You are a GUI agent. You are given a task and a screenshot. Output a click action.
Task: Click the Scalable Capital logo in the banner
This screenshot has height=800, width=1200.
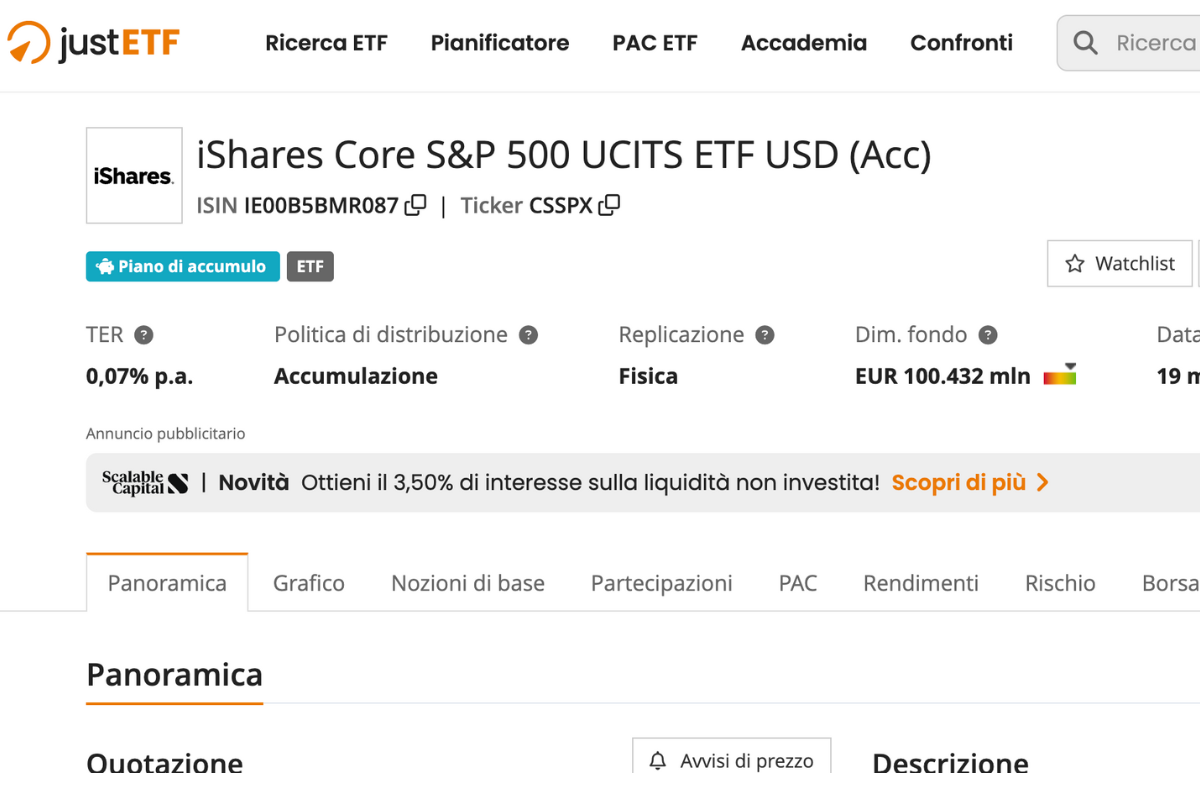[146, 481]
